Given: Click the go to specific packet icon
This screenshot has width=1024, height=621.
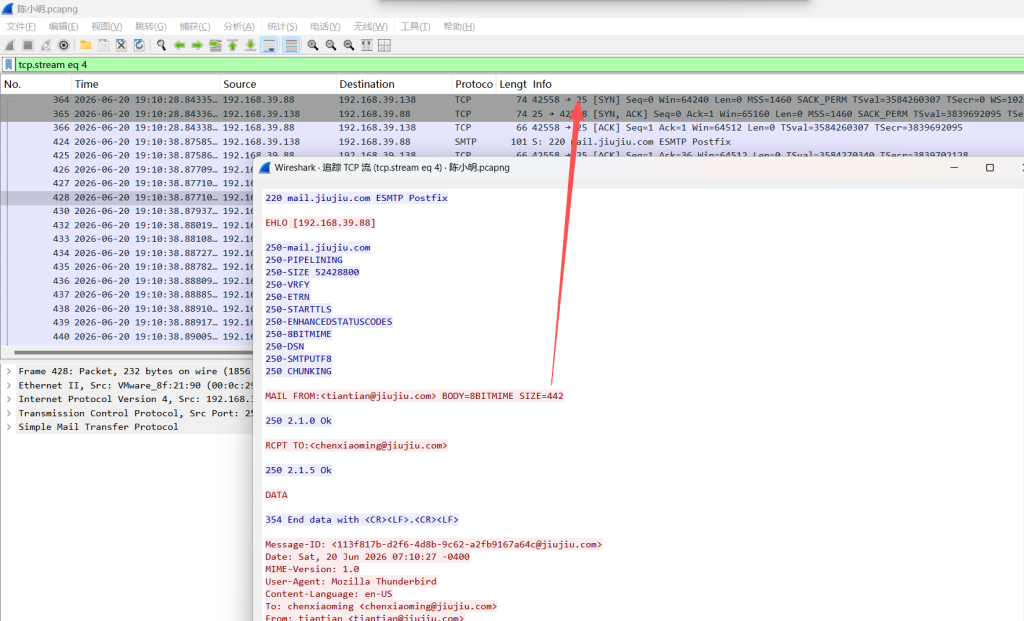Looking at the screenshot, I should pos(215,45).
